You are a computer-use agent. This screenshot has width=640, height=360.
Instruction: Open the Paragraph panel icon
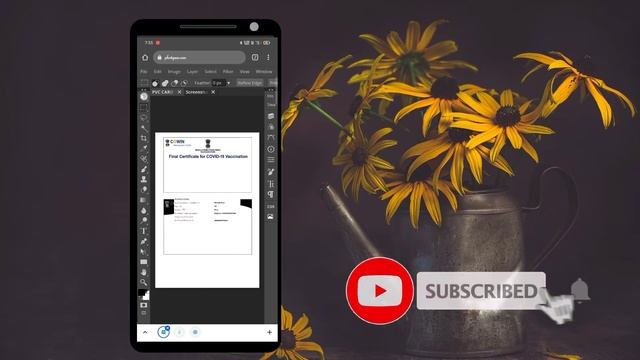271,194
